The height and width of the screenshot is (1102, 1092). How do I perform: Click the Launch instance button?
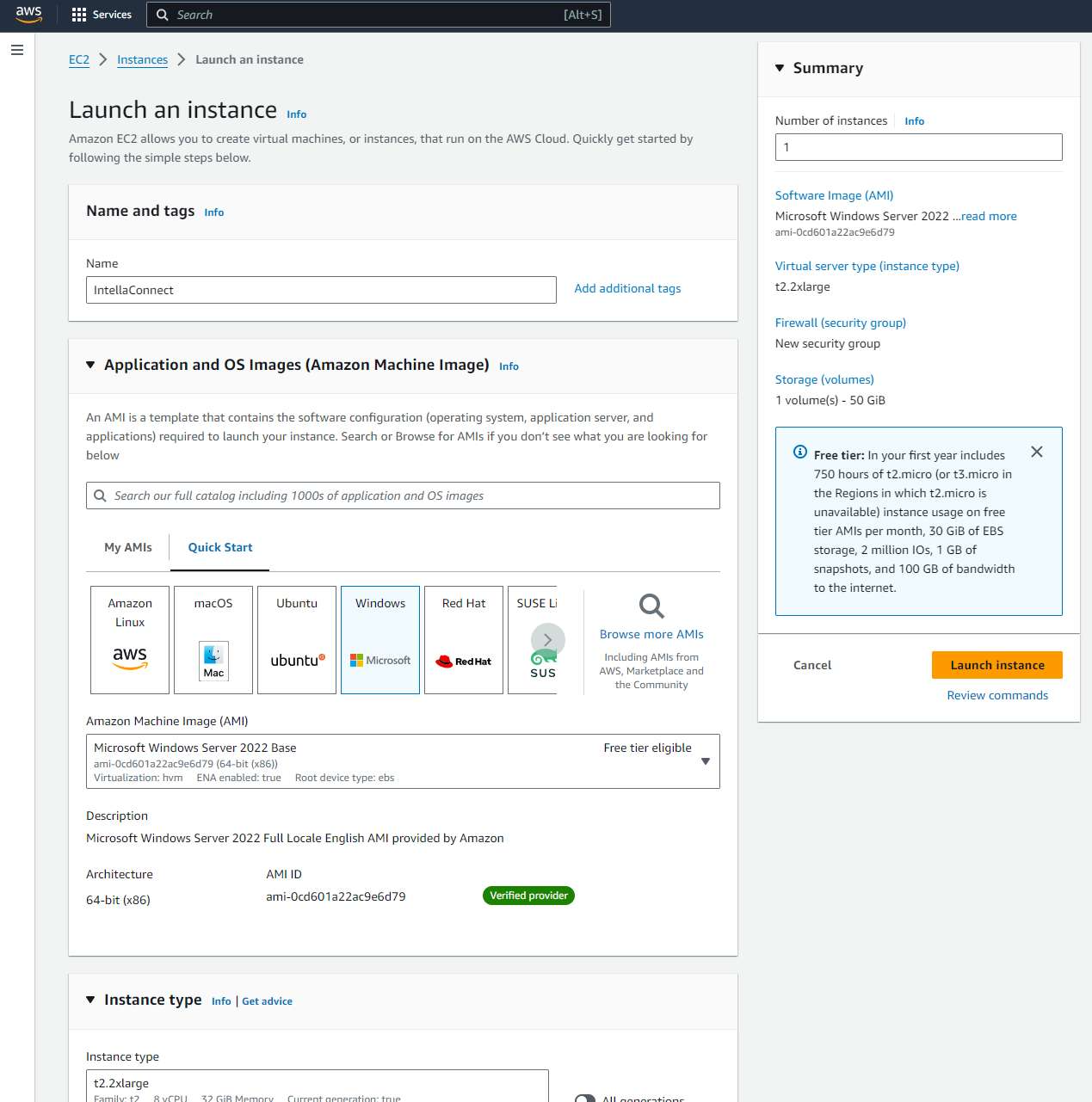click(x=997, y=665)
